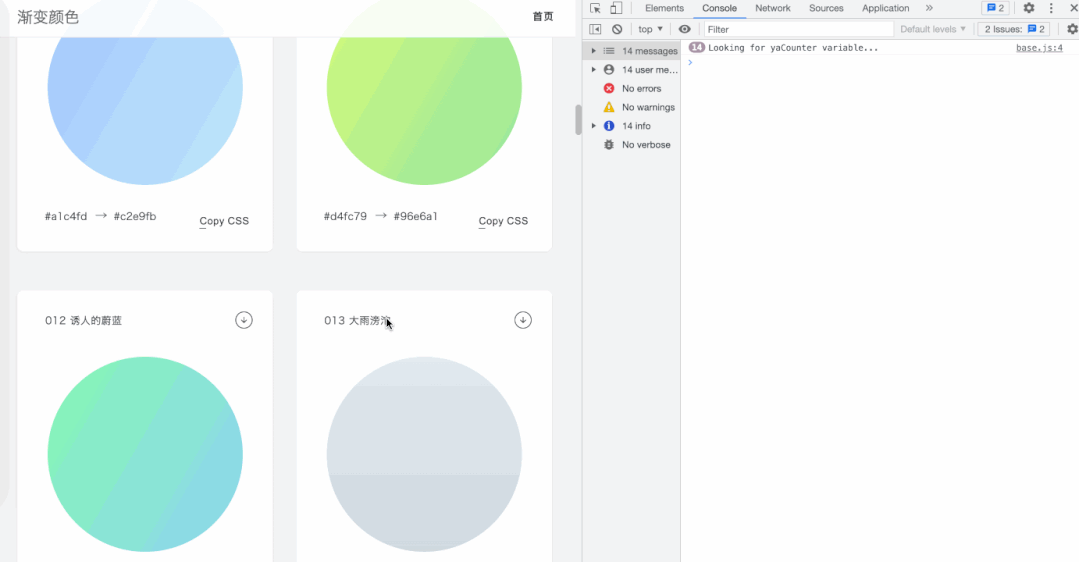
Task: Copy CSS for #d4fc79 gradient
Action: point(504,221)
